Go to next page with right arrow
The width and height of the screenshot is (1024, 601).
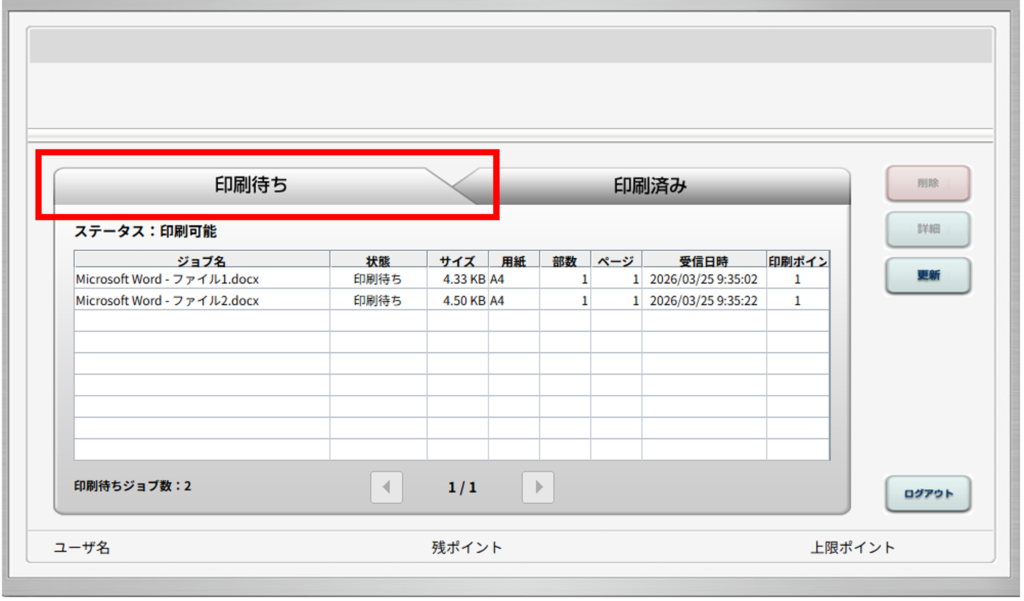pyautogui.click(x=538, y=487)
